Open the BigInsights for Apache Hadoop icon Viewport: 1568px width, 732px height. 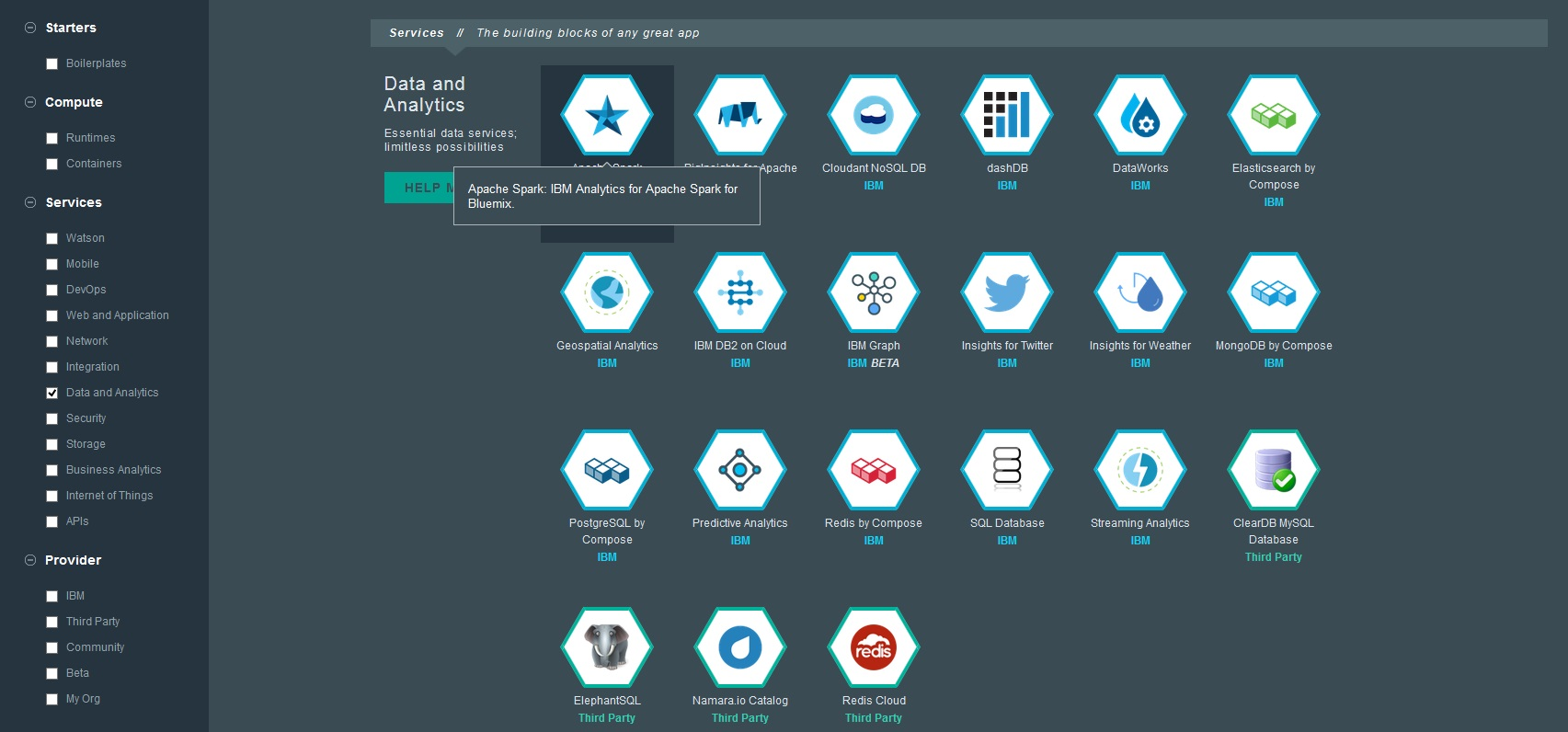click(x=740, y=116)
